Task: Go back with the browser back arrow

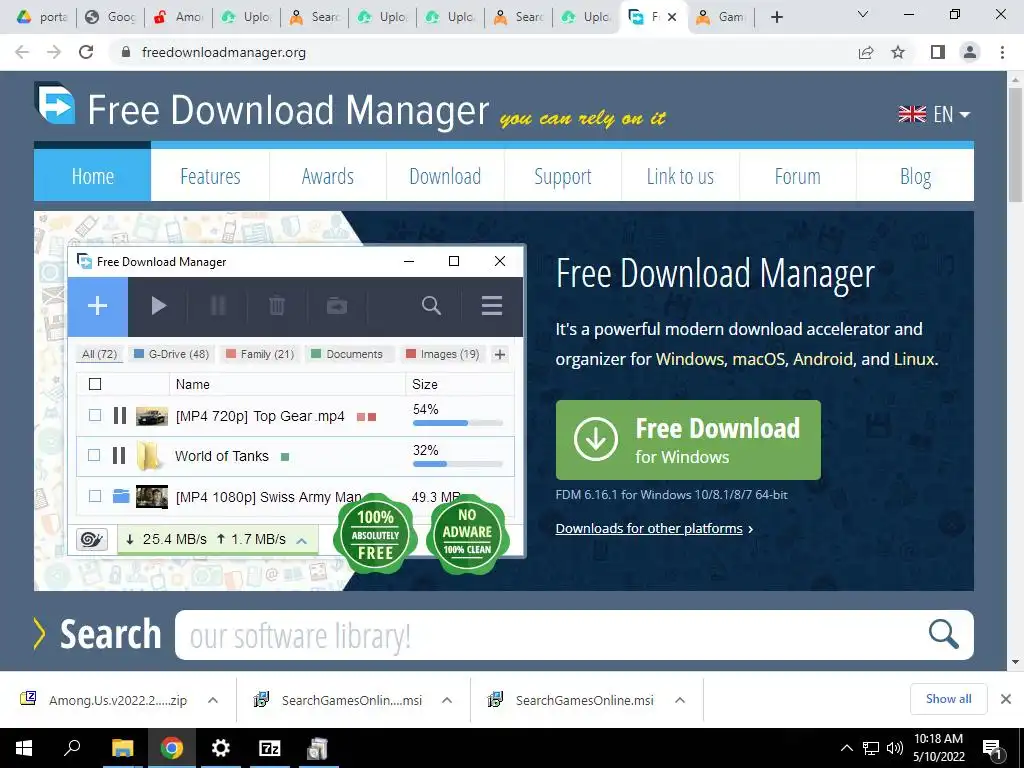Action: [22, 52]
